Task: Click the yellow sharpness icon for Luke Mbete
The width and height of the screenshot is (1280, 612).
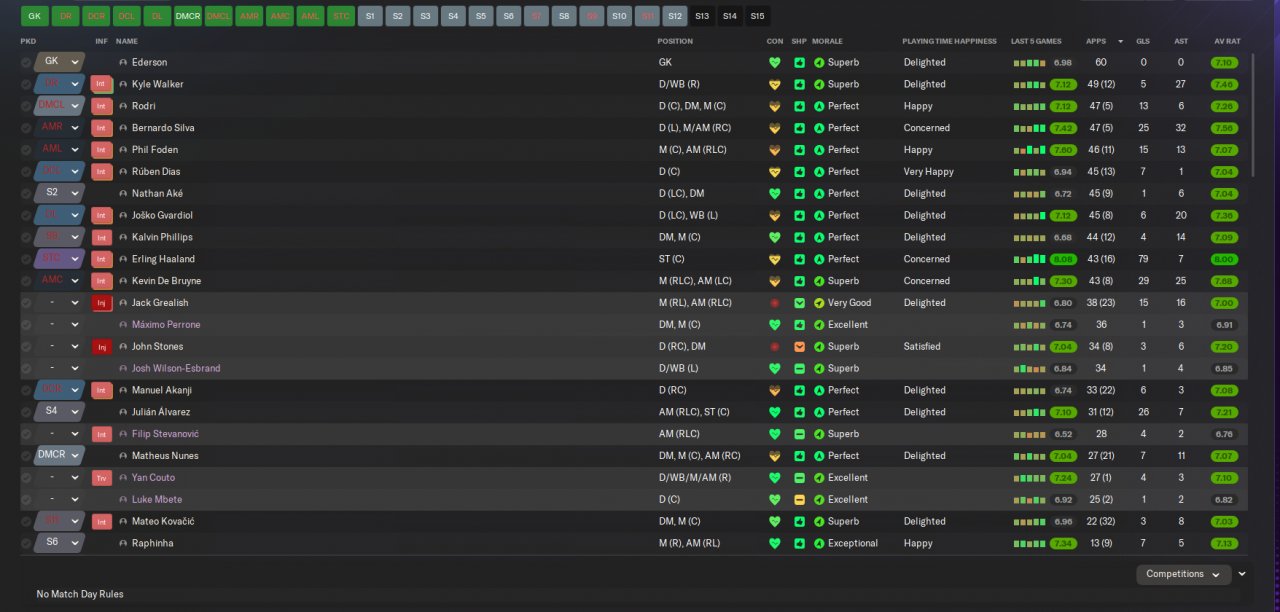Action: (x=800, y=500)
